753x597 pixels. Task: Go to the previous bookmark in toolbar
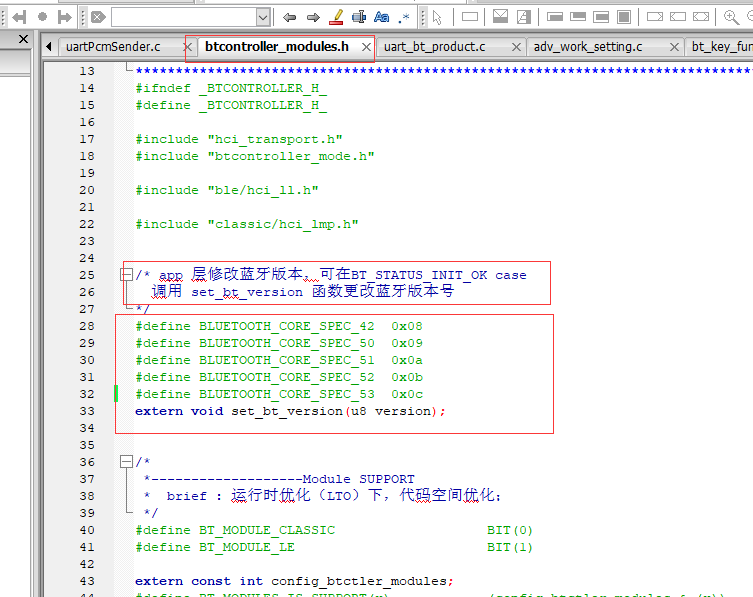tap(19, 18)
